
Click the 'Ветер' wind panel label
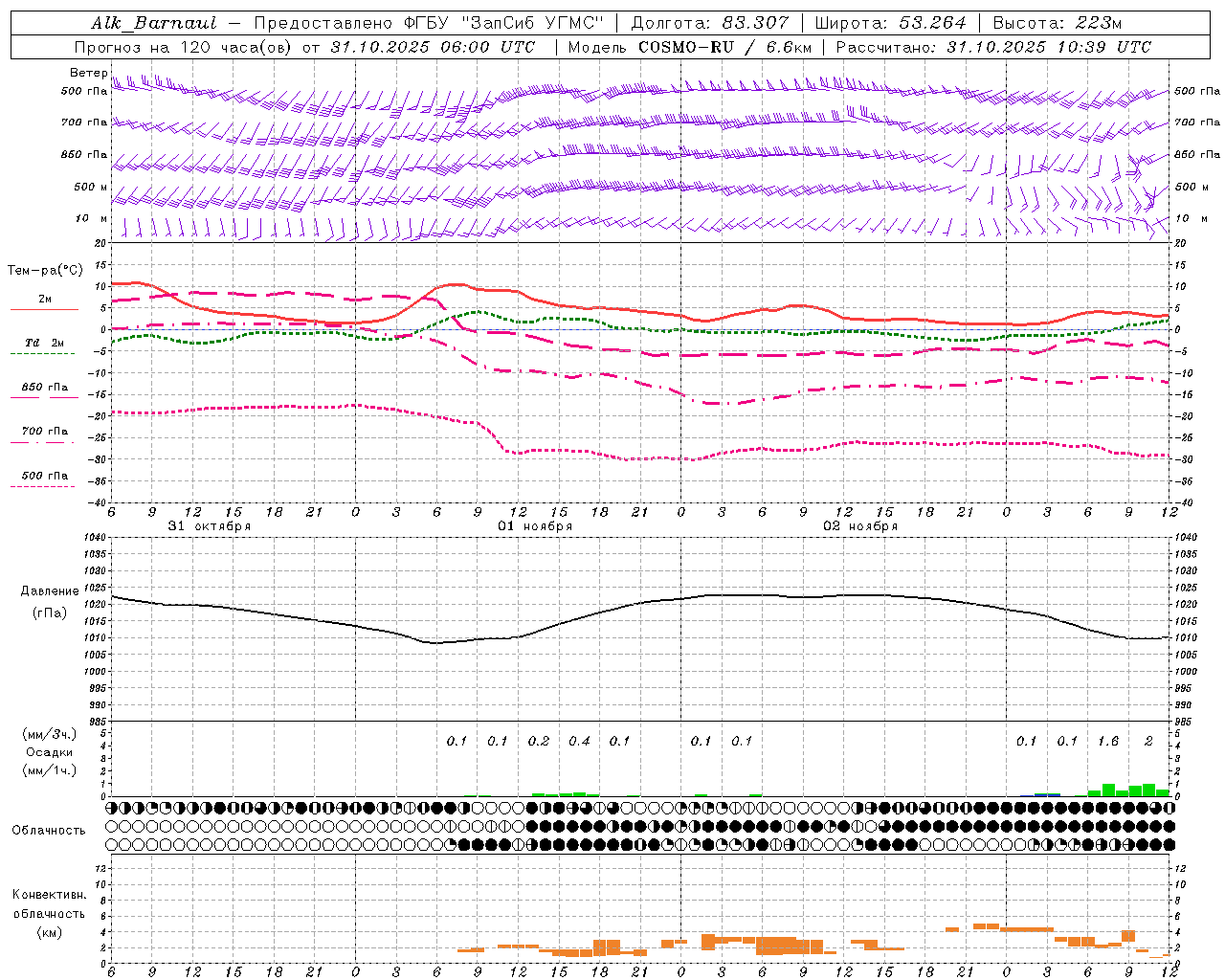[x=88, y=73]
